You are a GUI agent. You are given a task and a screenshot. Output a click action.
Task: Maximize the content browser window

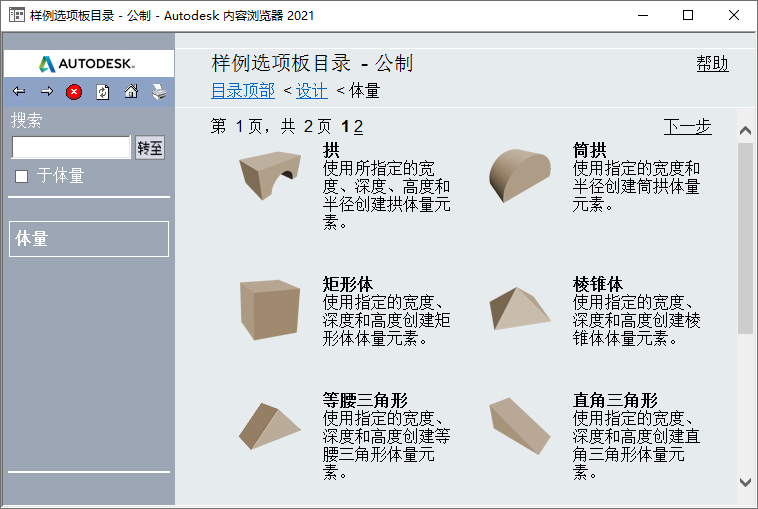688,15
